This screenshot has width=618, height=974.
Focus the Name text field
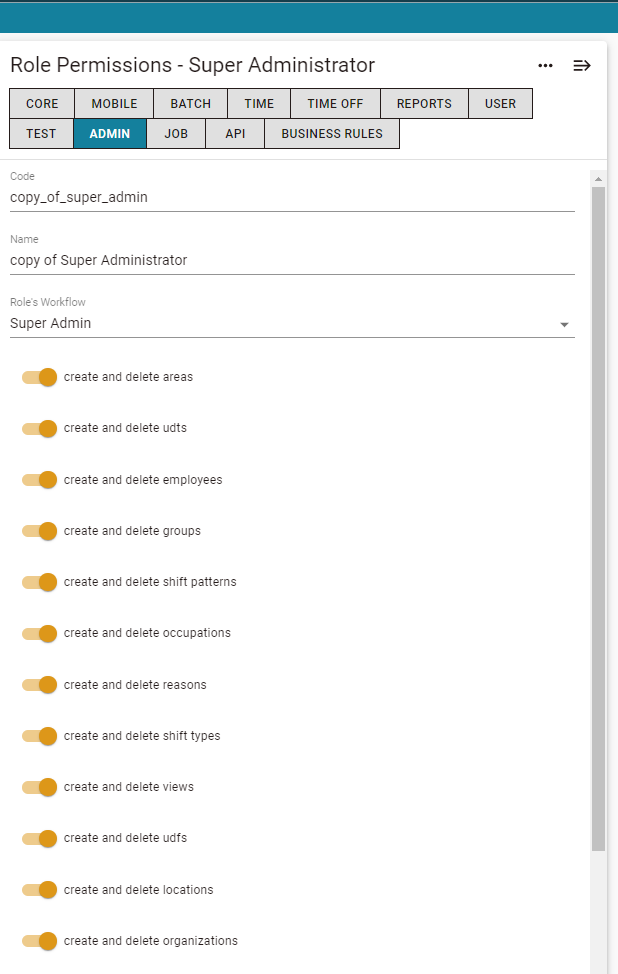(292, 260)
